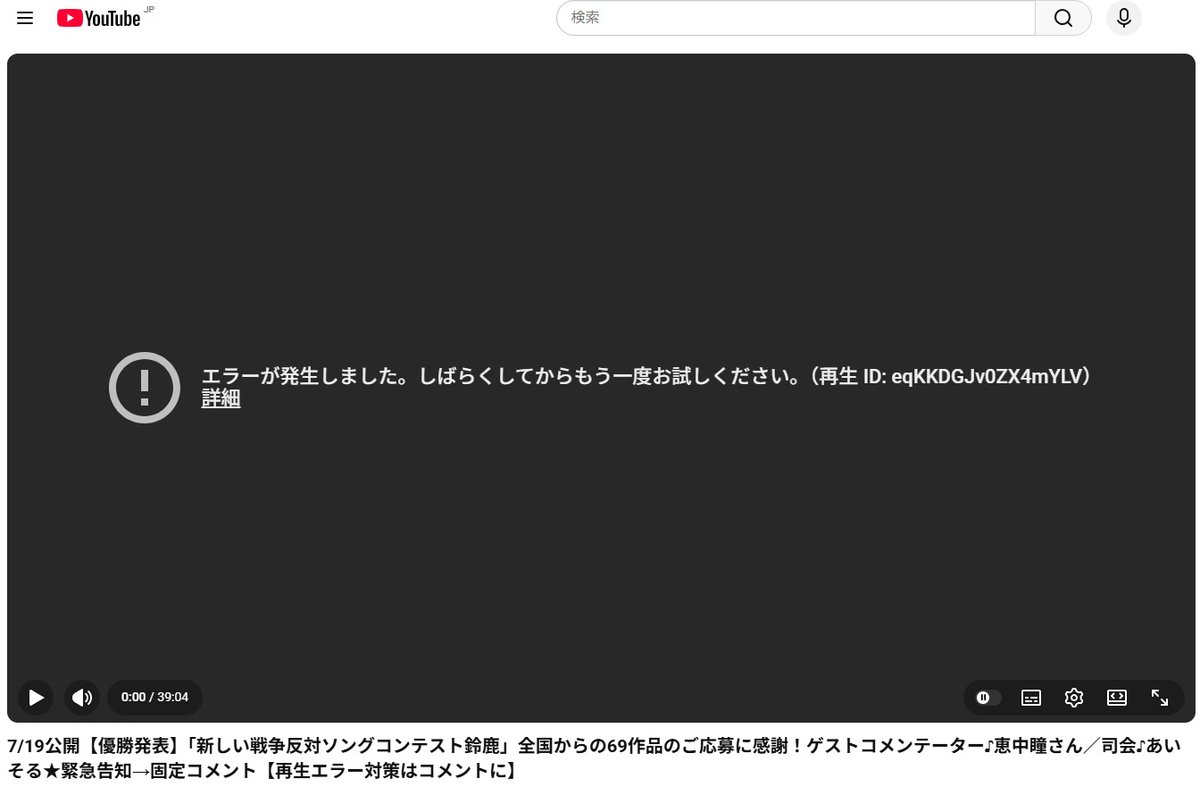Mute the video with the speaker icon
1200x787 pixels.
pyautogui.click(x=82, y=698)
